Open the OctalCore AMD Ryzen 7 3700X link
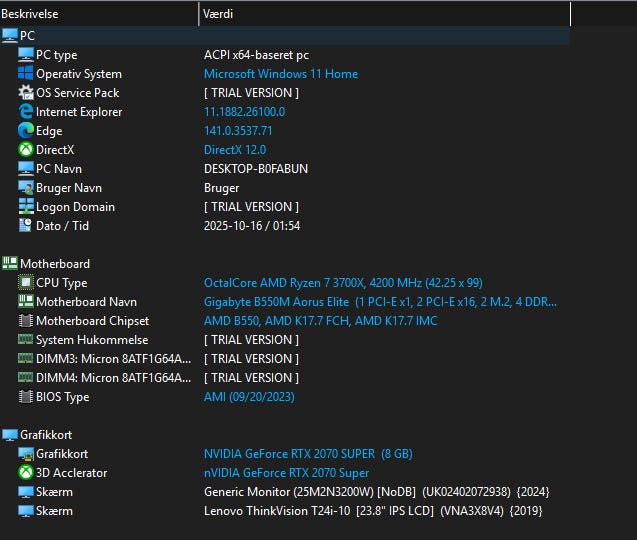The width and height of the screenshot is (637, 540). 343,283
